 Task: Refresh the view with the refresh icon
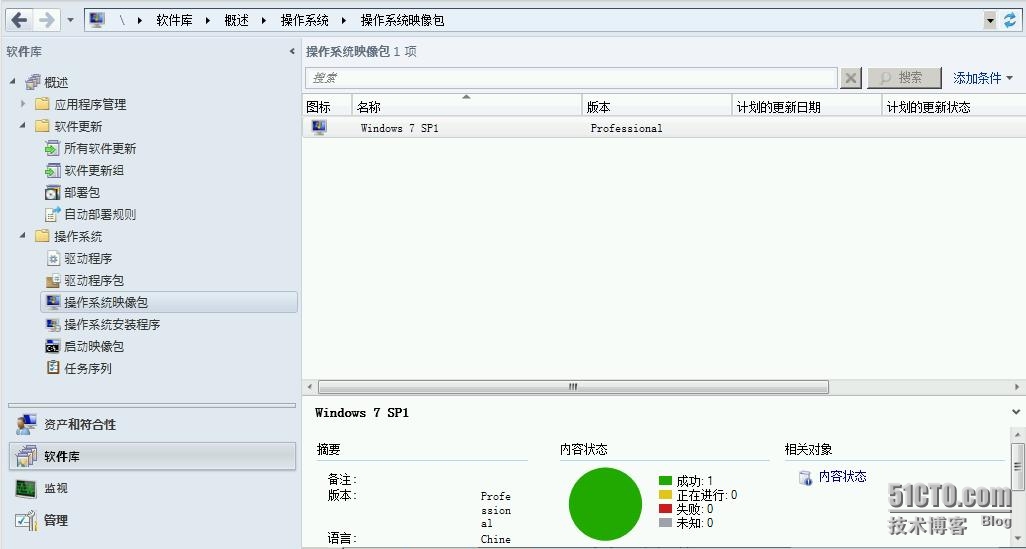(x=1010, y=20)
